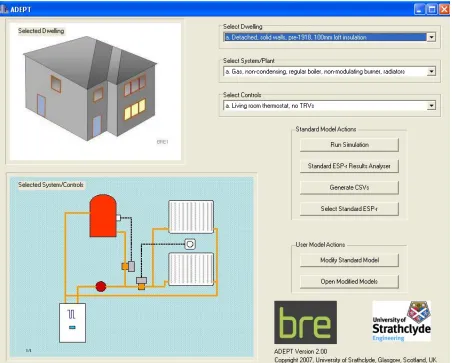Click the University of Strathclyde logo
This screenshot has height=363, width=452.
[402, 321]
